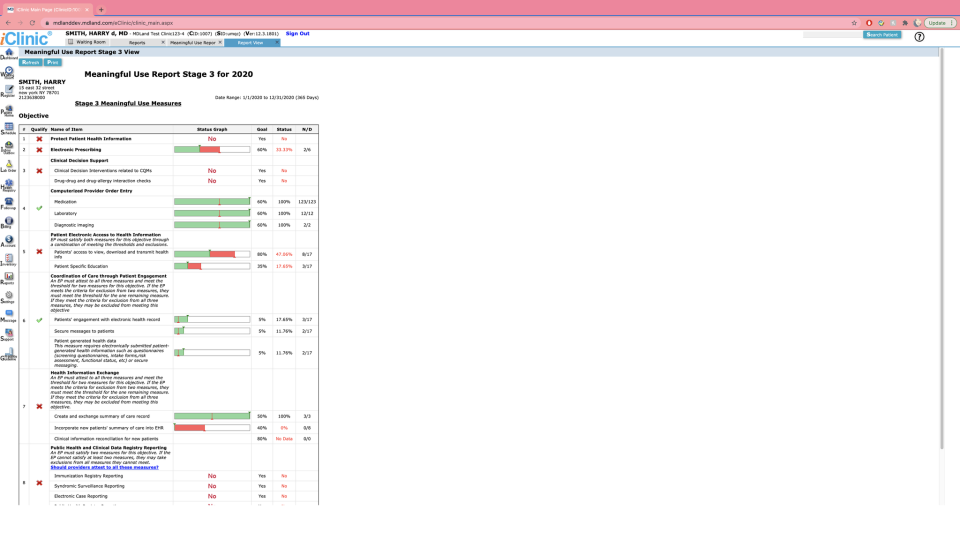Open the Followup telephone icon
Viewport: 960px width, 540px height.
(x=9, y=203)
